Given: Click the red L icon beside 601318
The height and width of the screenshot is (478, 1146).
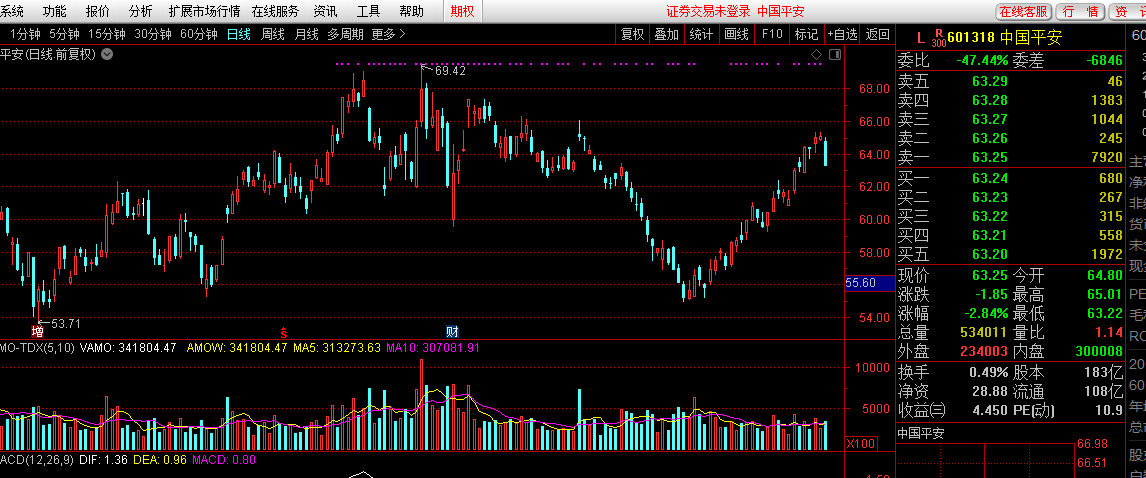Looking at the screenshot, I should coord(920,37).
